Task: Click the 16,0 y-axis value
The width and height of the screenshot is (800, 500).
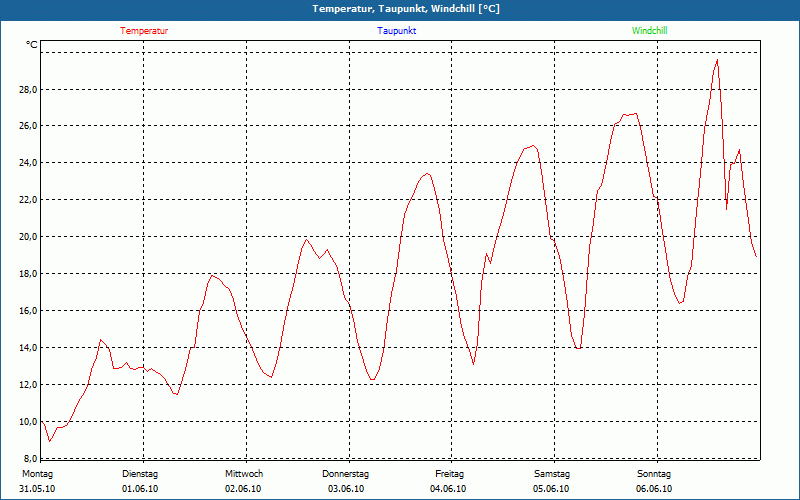Action: click(29, 311)
